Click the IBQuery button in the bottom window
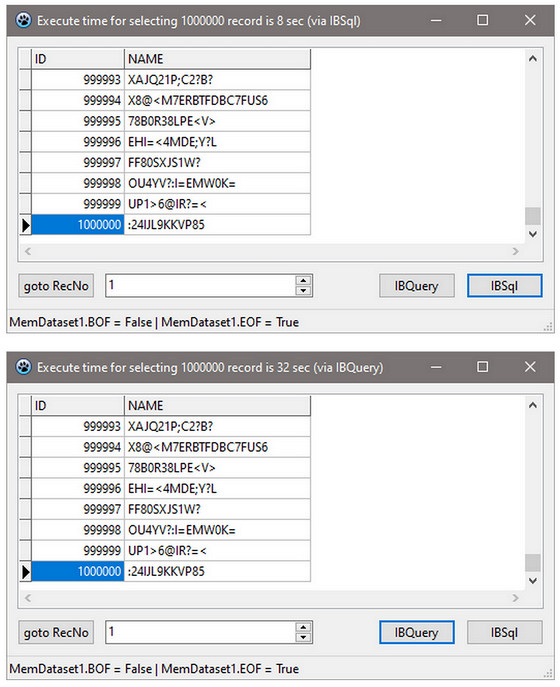Viewport: 560px width, 687px height. (x=416, y=632)
